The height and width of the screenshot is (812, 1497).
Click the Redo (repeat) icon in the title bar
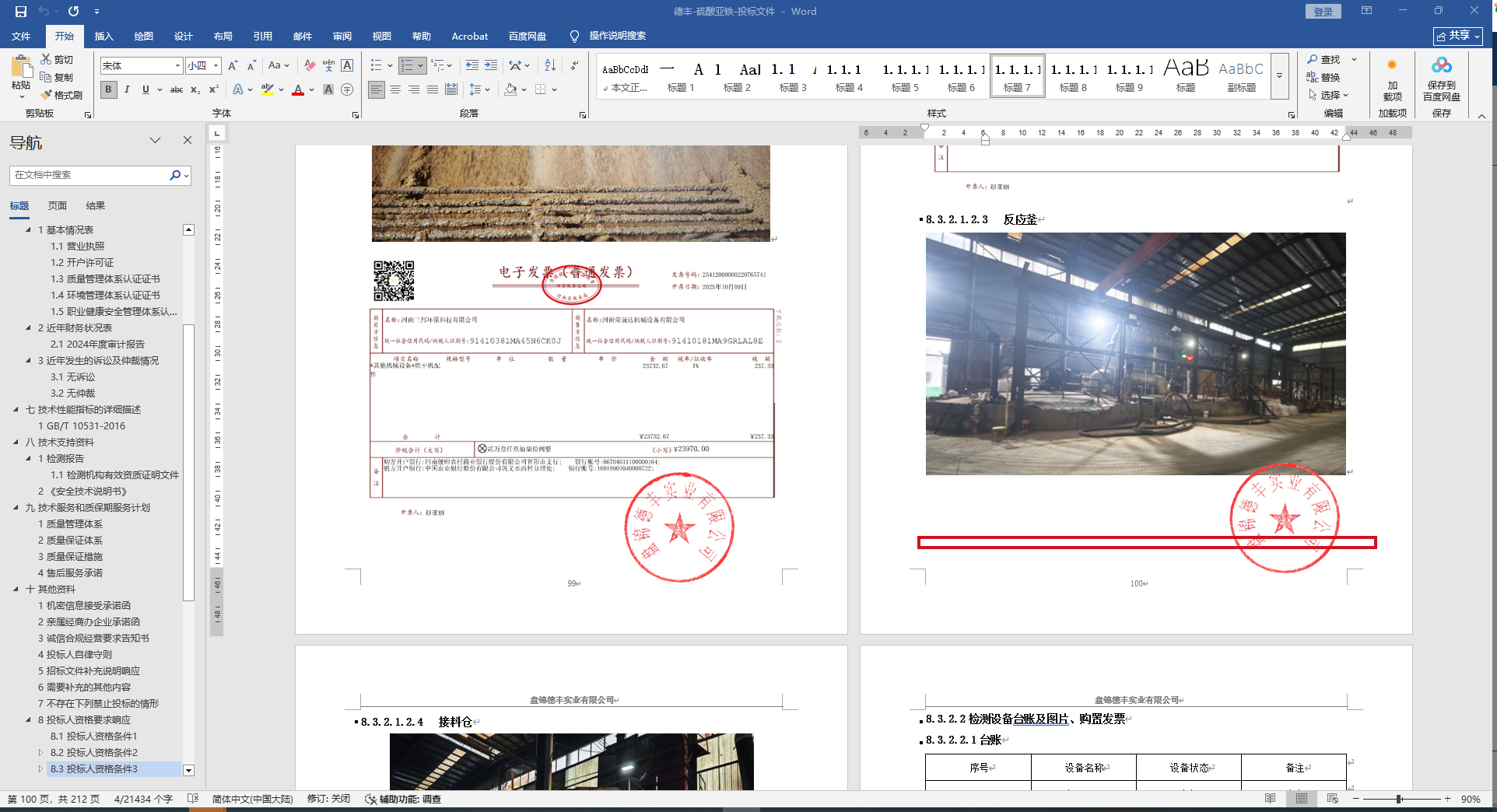pos(73,11)
